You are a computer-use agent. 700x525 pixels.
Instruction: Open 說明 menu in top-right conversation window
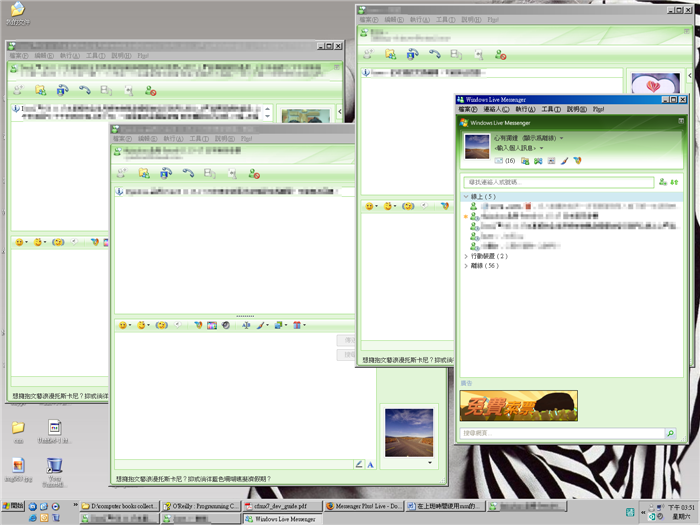point(471,20)
